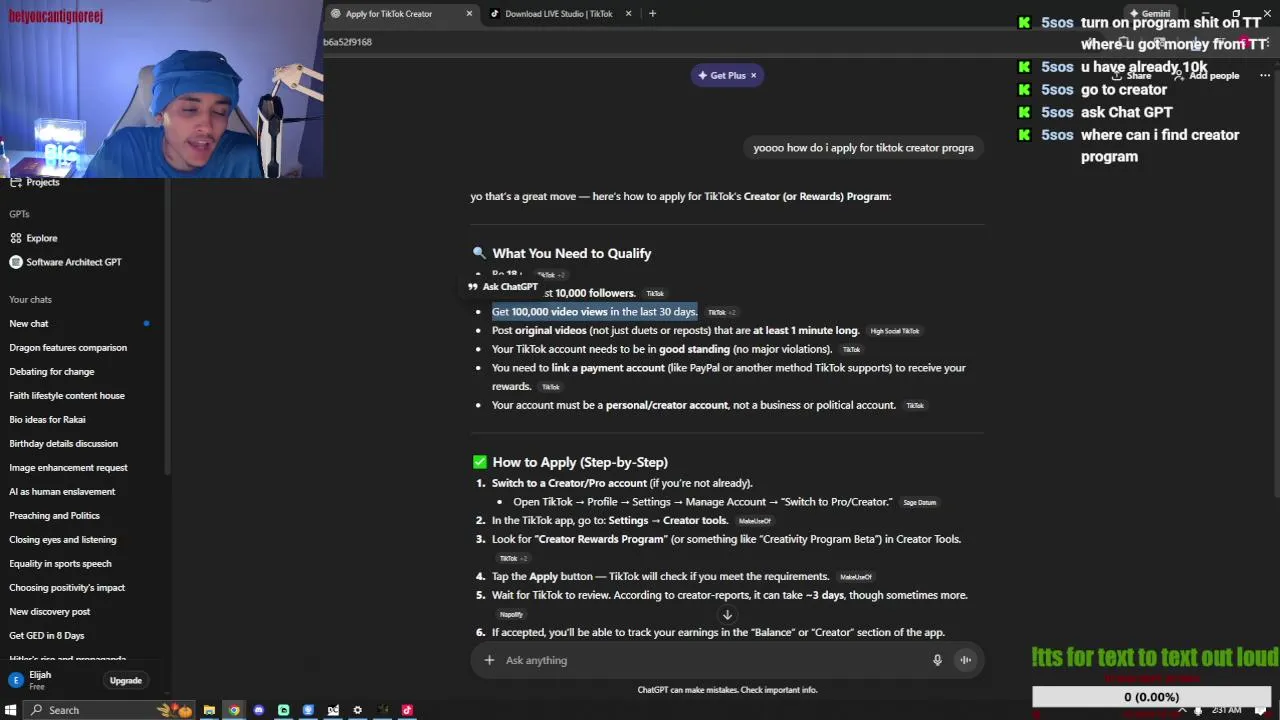Open TikTok source chip after personal/creator account line
This screenshot has height=720, width=1280.
[915, 405]
